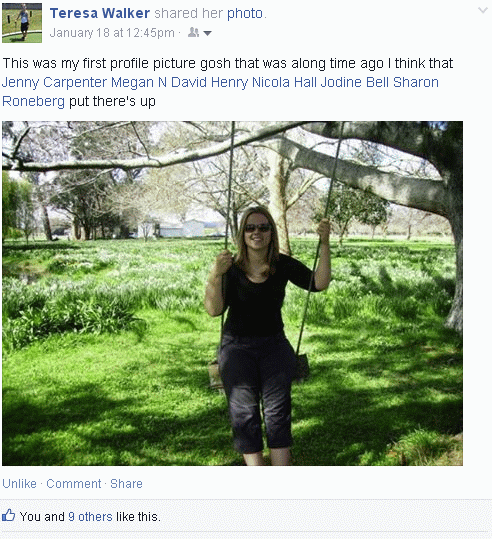Show the '9 others' who liked this
Viewport: 492px width, 539px height.
coord(90,517)
